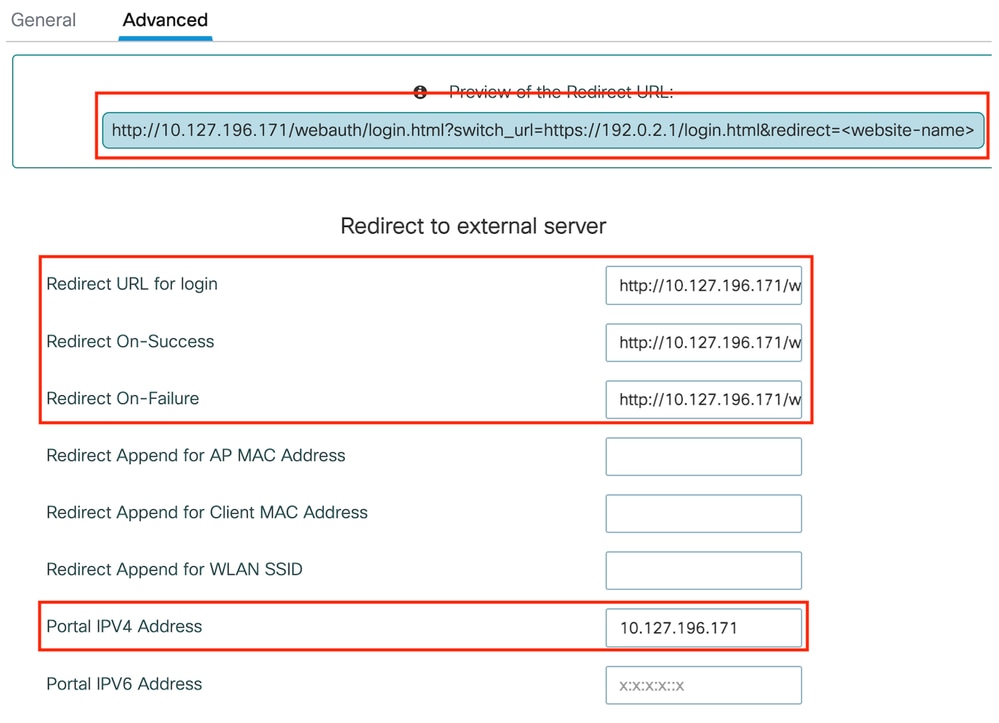Click the 'Preview of the Redirect URL:' label
The image size is (999, 723).
pyautogui.click(x=561, y=92)
